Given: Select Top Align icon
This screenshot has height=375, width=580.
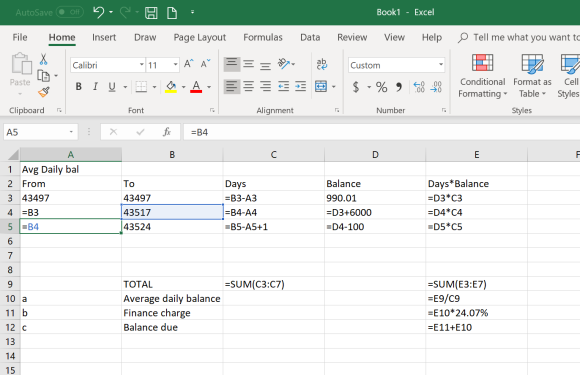Looking at the screenshot, I should 232,64.
